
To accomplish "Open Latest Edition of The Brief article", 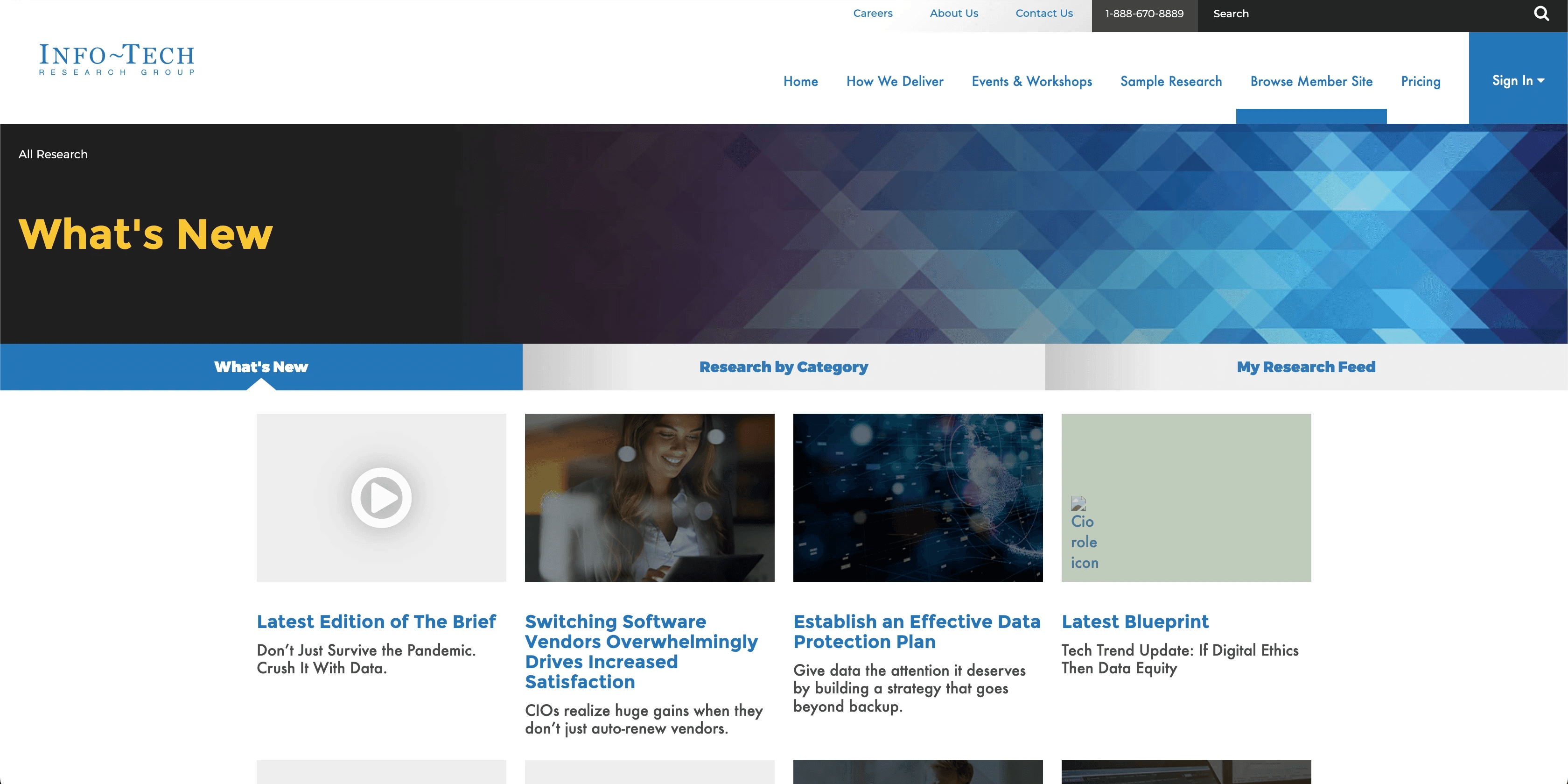I will click(376, 622).
